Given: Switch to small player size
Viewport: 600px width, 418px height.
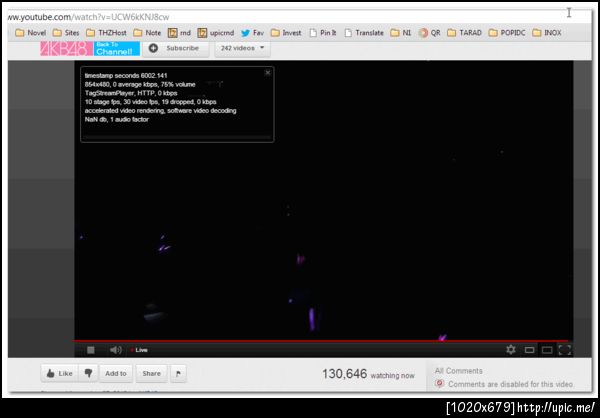Looking at the screenshot, I should [x=529, y=350].
